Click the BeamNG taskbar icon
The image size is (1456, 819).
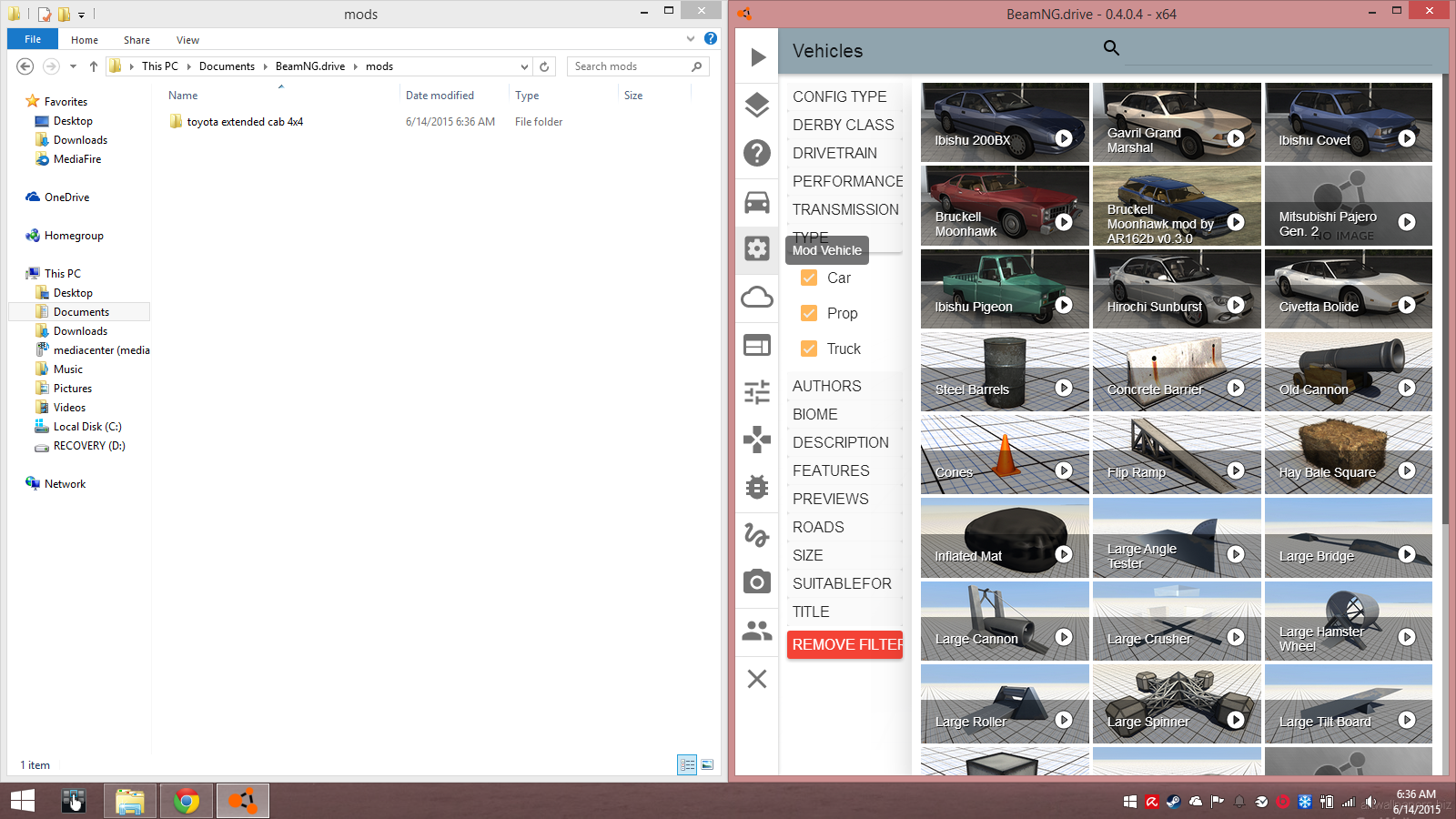coord(243,801)
